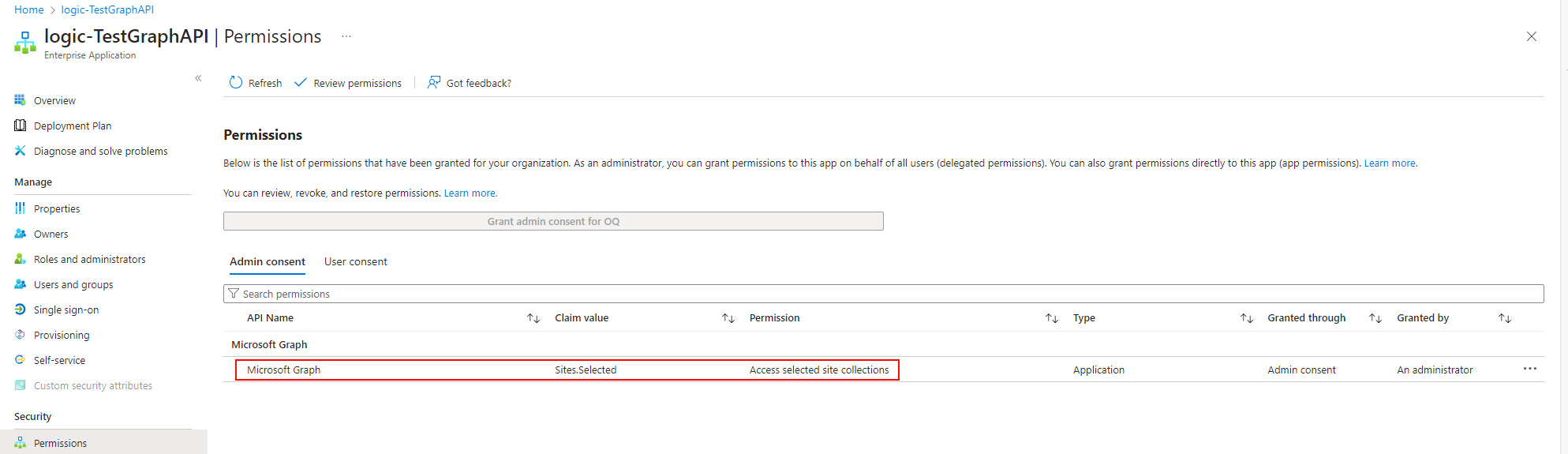Viewport: 1568px width, 454px height.
Task: Click the Owners people icon
Action: coord(21,234)
